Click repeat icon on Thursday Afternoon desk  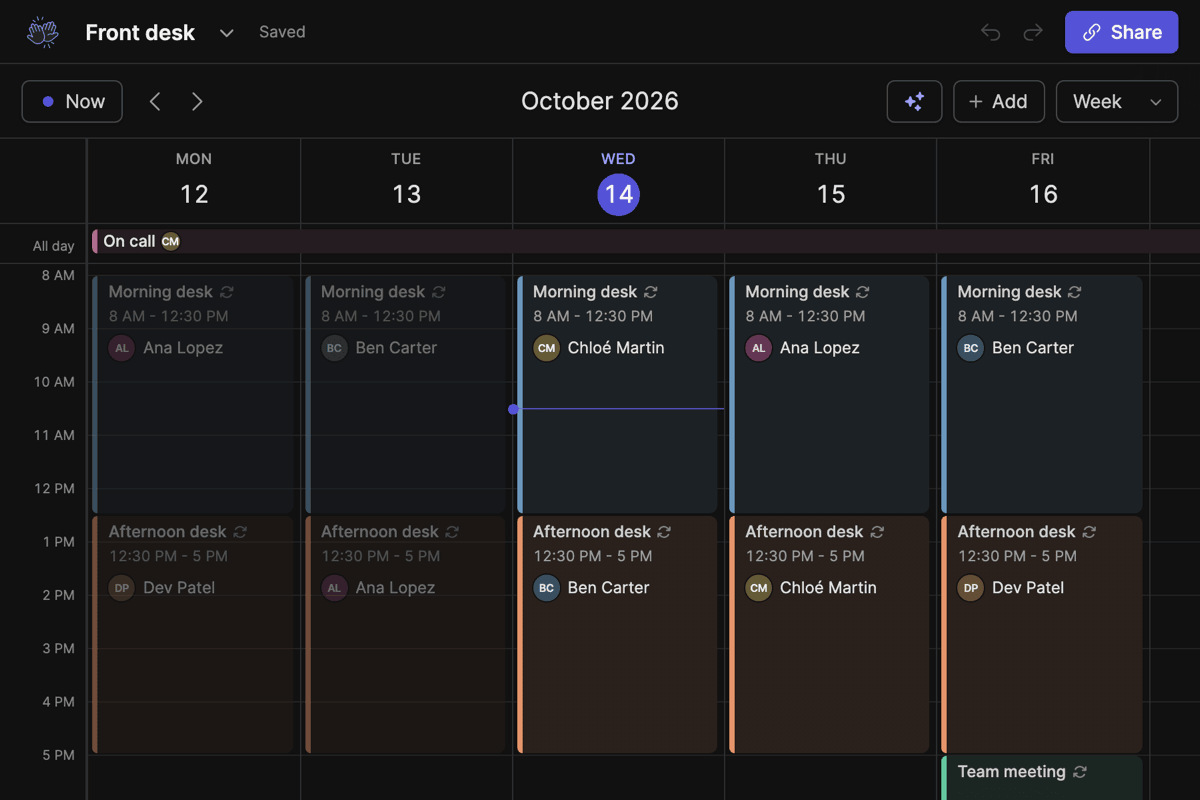877,532
